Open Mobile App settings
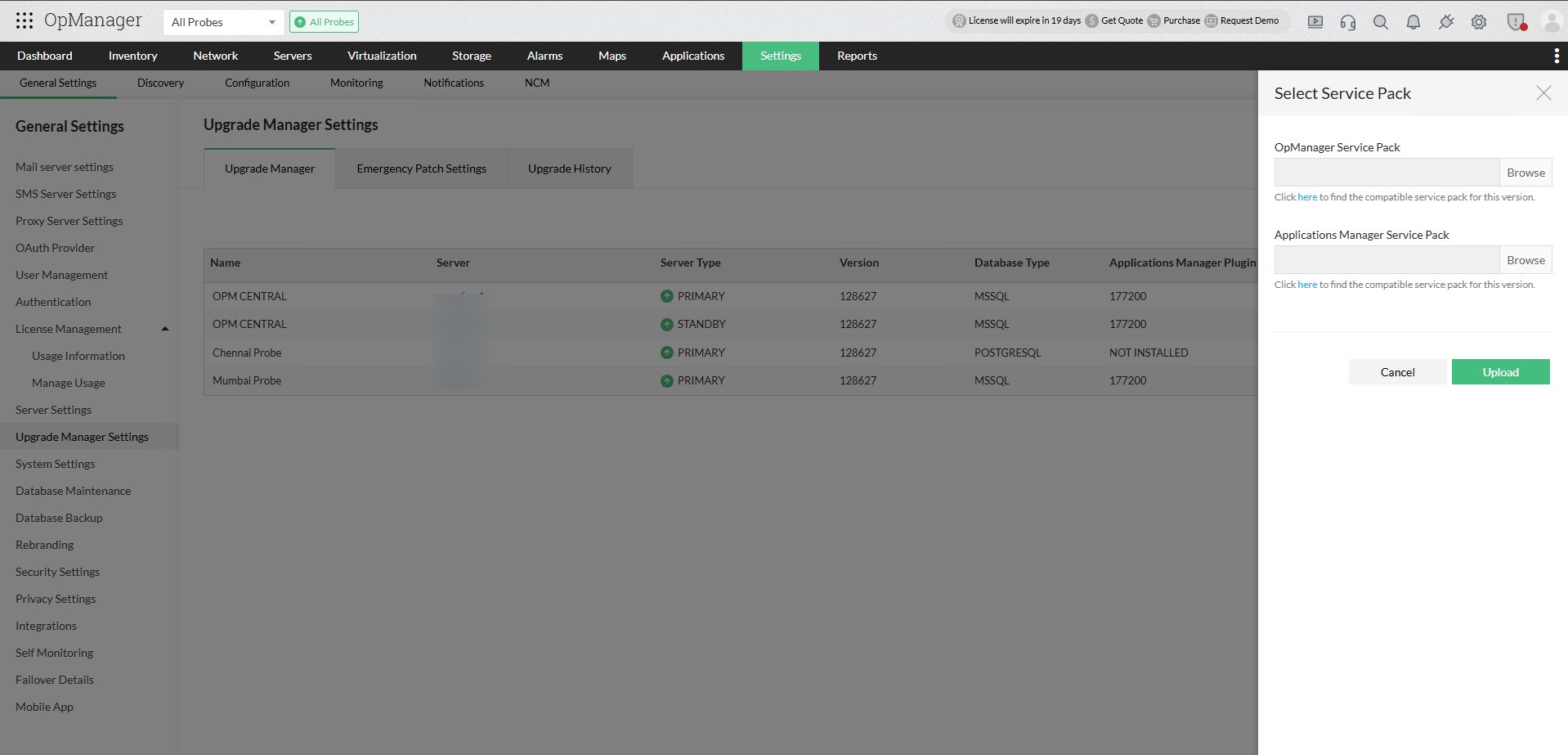 click(x=44, y=707)
